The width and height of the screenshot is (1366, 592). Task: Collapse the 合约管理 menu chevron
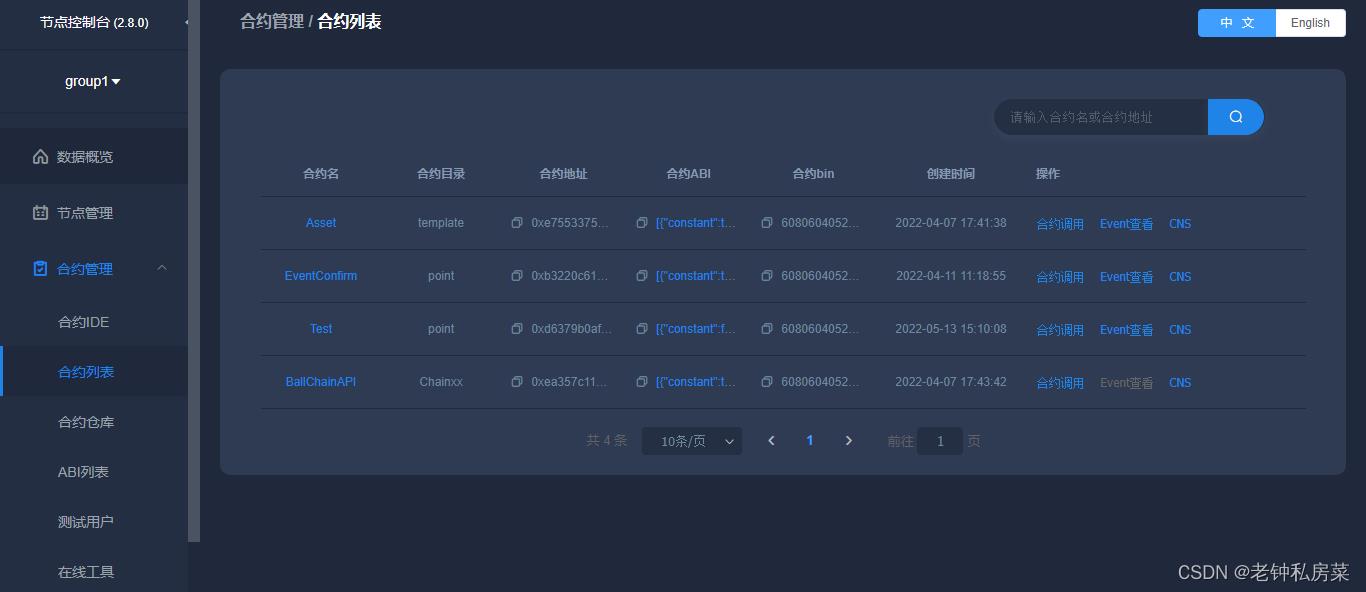162,268
